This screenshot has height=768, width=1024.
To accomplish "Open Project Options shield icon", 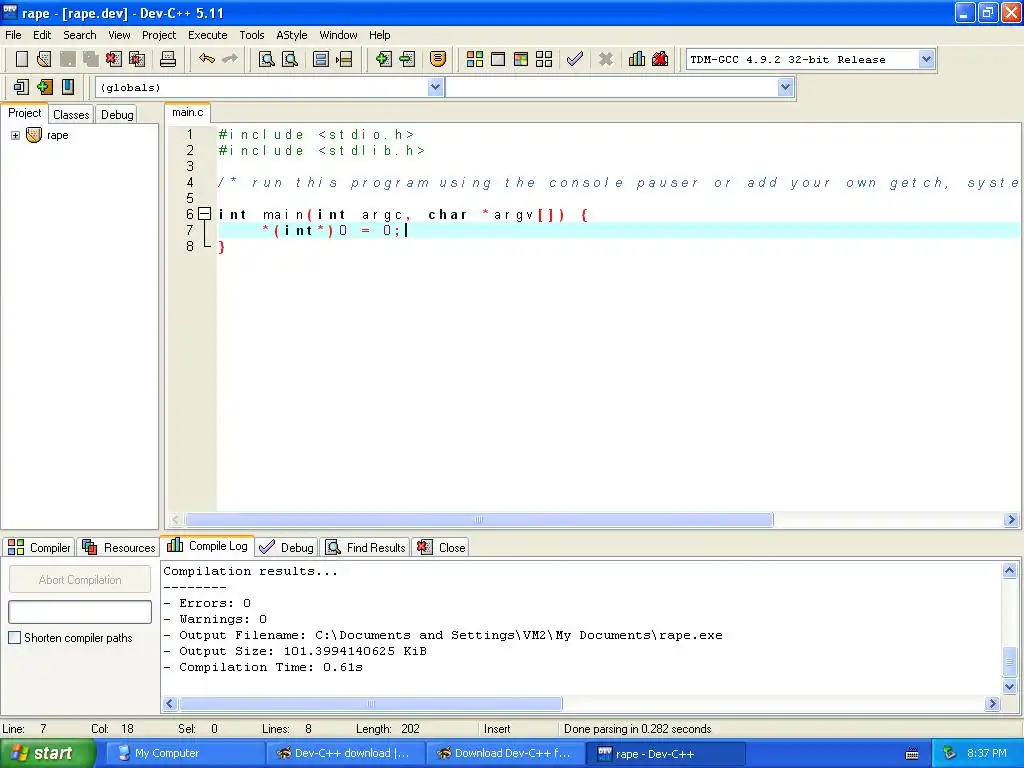I will [438, 59].
